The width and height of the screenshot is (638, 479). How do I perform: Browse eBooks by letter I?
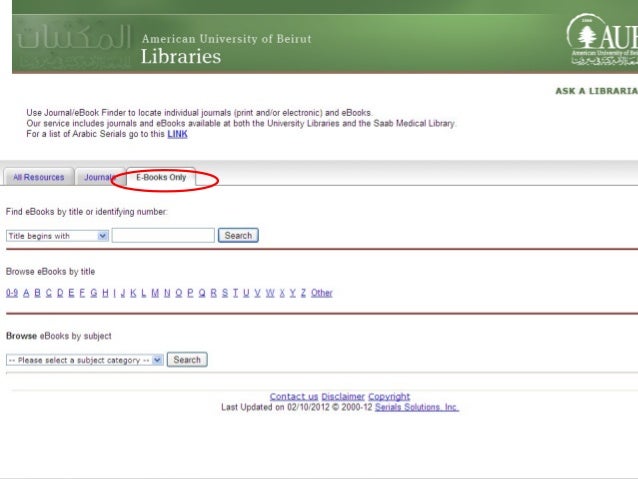tap(114, 293)
